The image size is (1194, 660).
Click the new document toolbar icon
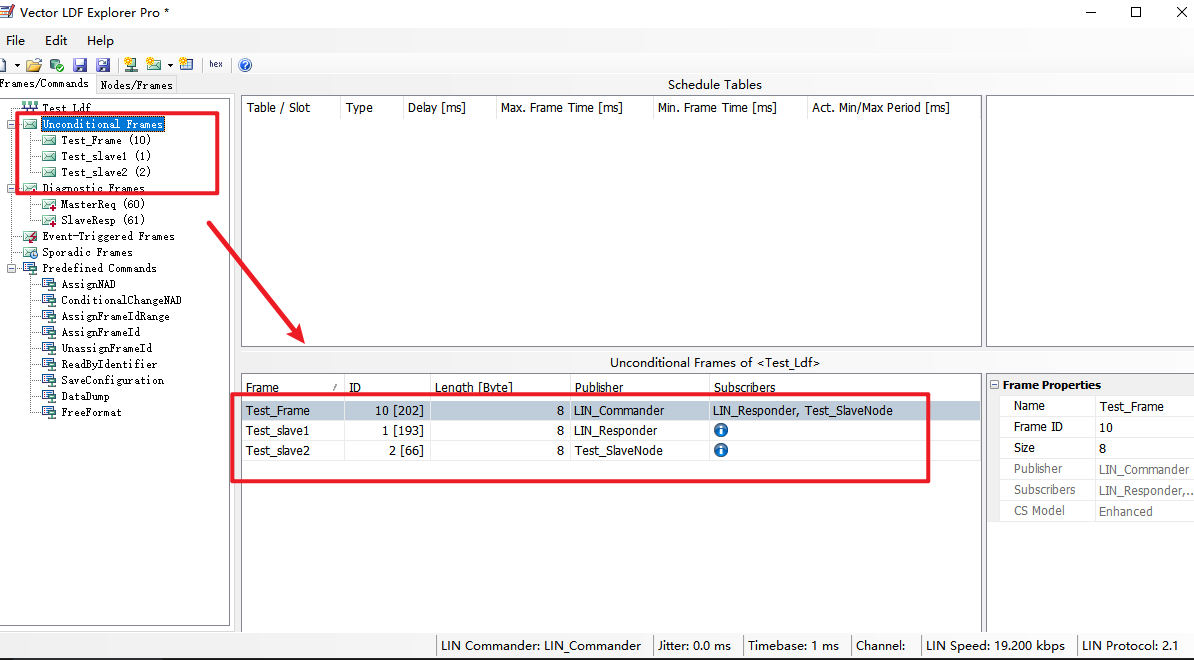pyautogui.click(x=3, y=65)
